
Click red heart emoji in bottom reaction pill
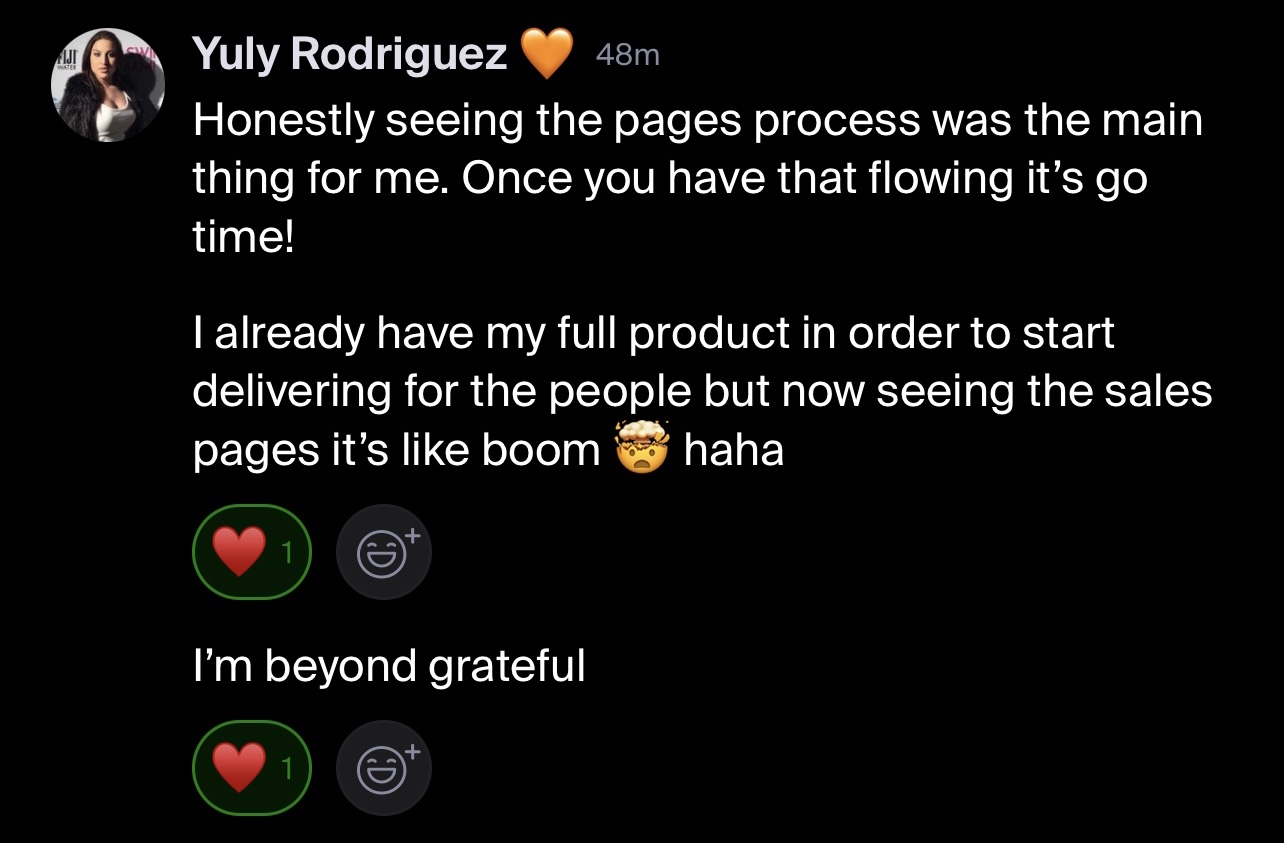pyautogui.click(x=240, y=768)
